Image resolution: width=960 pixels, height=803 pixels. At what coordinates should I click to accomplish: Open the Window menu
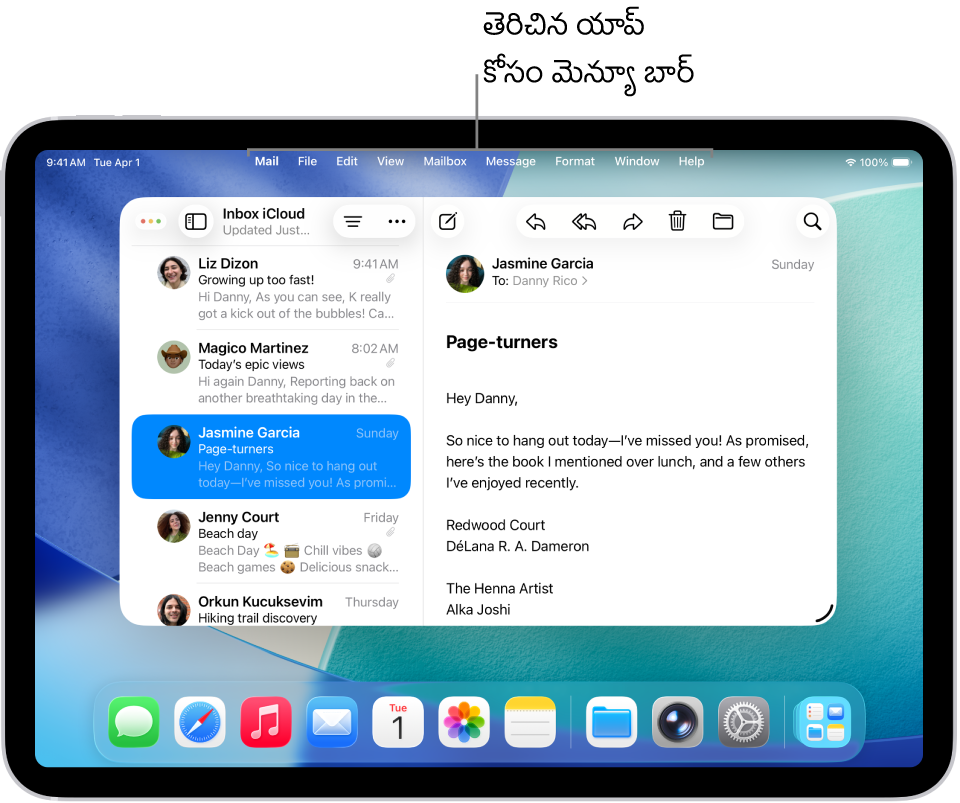637,161
